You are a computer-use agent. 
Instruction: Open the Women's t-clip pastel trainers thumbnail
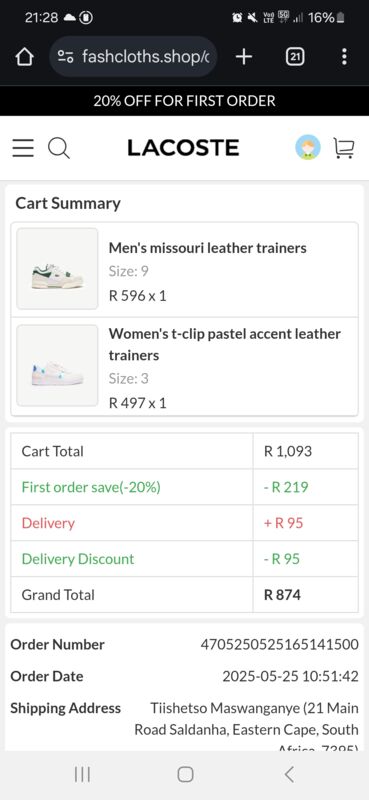(x=57, y=365)
